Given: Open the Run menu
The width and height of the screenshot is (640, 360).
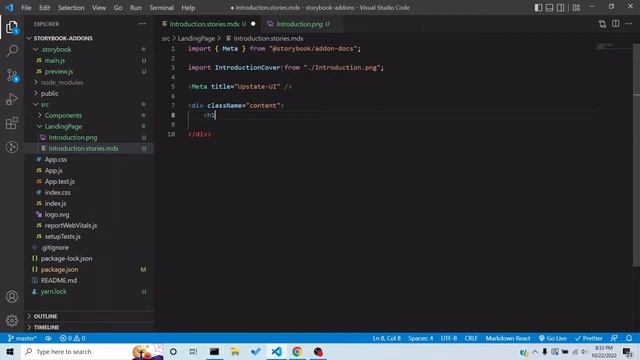Looking at the screenshot, I should (136, 7).
